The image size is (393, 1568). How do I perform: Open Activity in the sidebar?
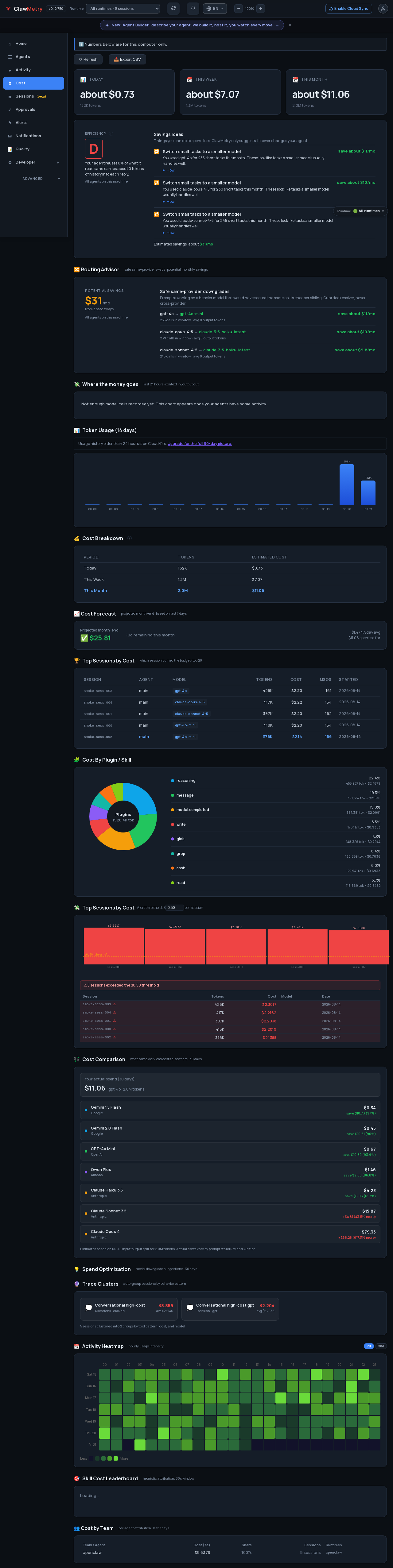click(x=33, y=70)
